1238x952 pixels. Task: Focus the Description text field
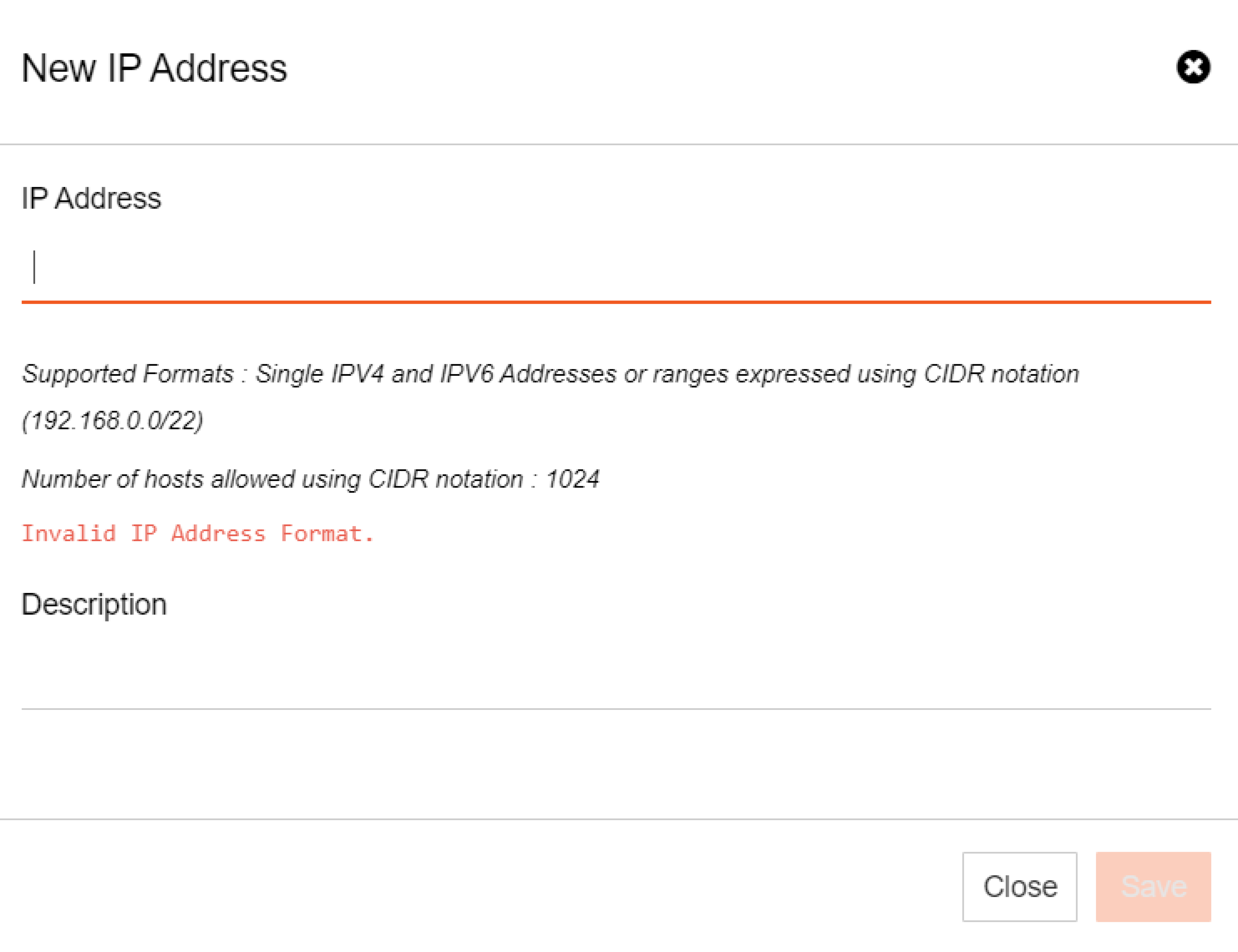point(617,674)
